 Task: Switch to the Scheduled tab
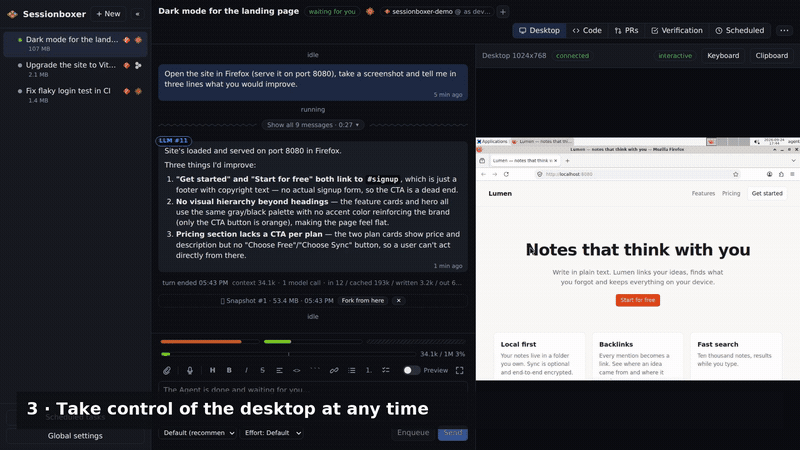(x=740, y=31)
